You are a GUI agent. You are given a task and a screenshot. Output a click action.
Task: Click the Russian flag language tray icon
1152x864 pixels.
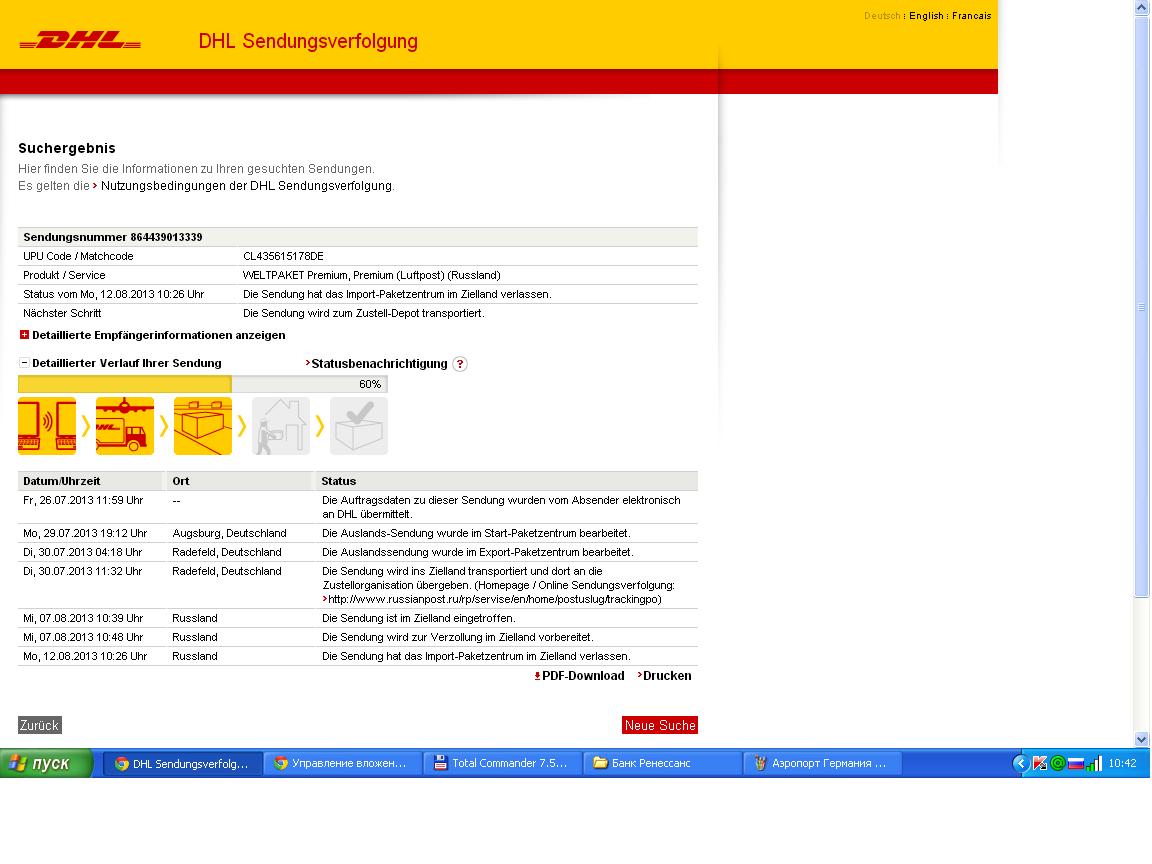coord(1076,763)
